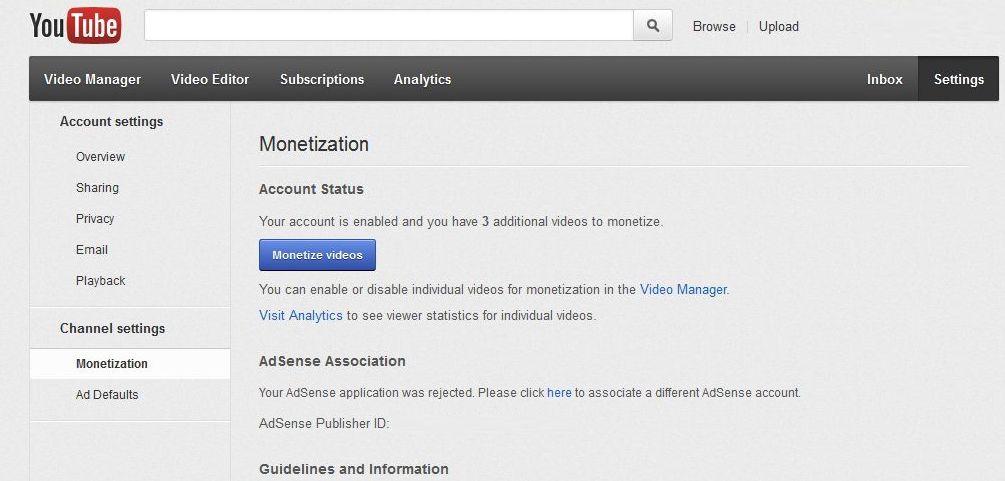Open the Upload link
This screenshot has width=1005, height=481.
click(x=779, y=26)
